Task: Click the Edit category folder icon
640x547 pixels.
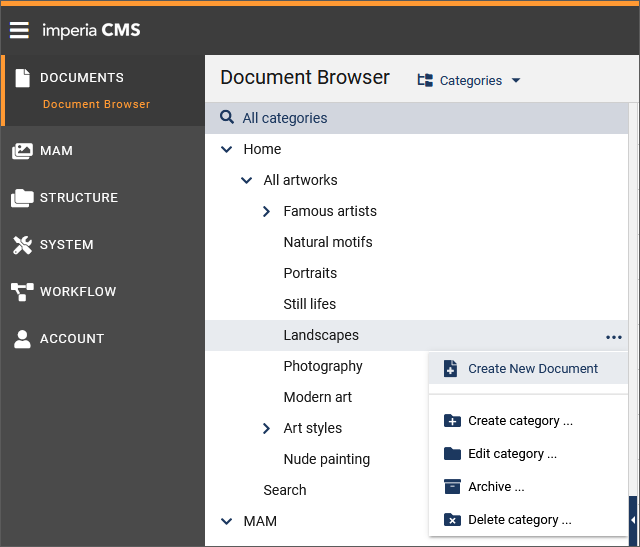Action: (x=452, y=454)
